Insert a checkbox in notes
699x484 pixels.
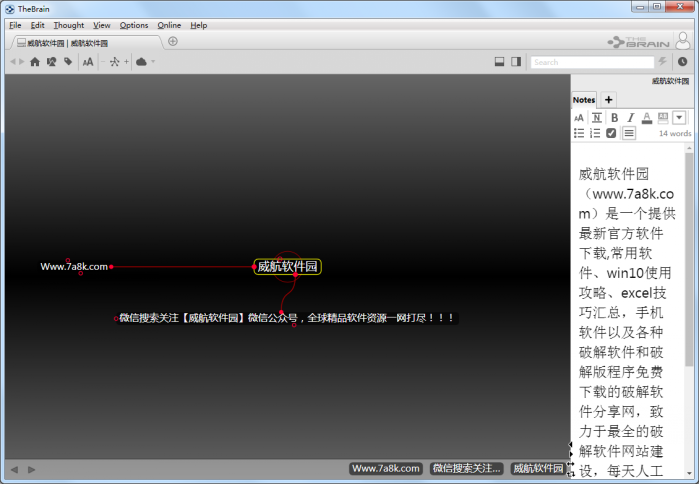coord(611,133)
